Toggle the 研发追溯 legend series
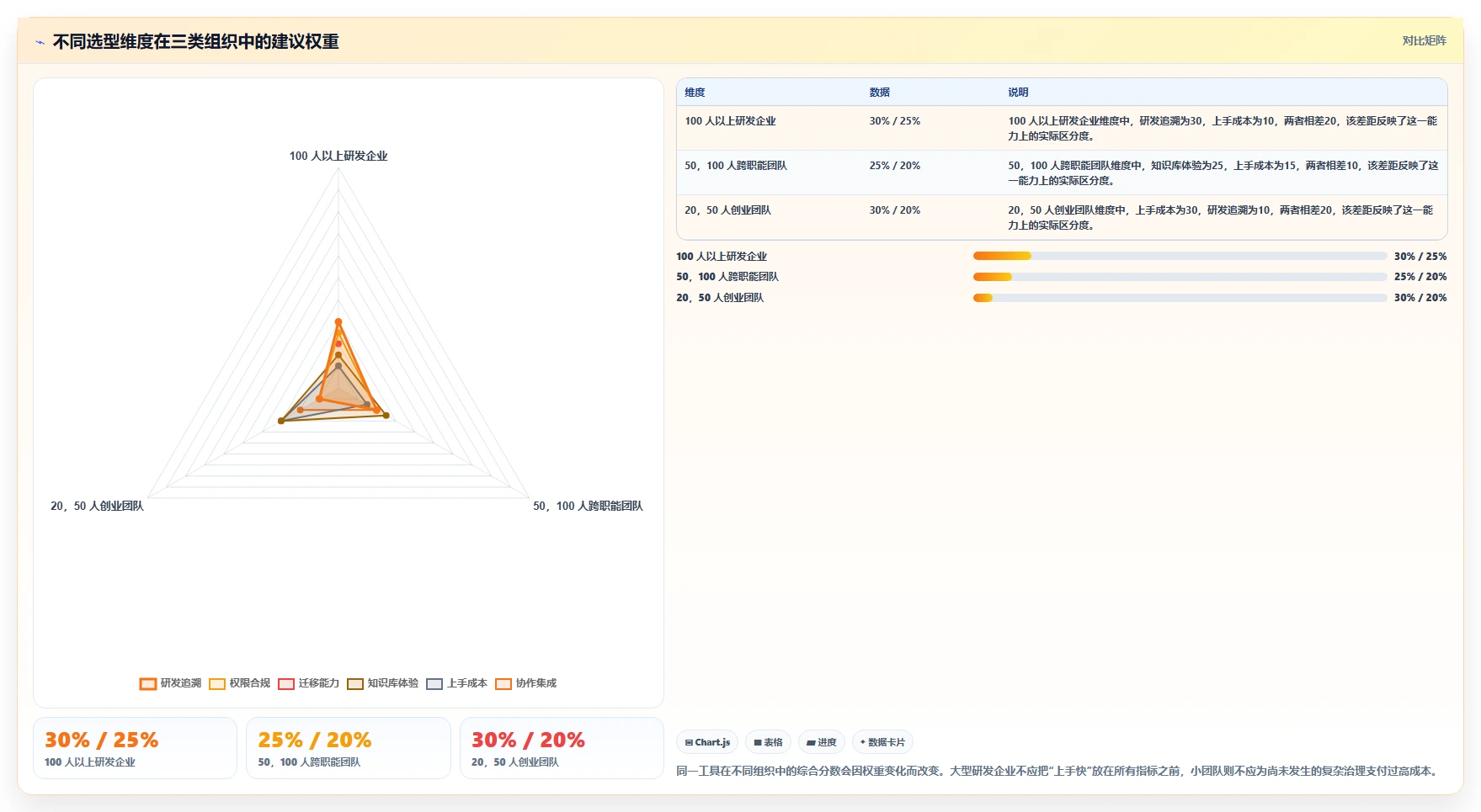 170,683
